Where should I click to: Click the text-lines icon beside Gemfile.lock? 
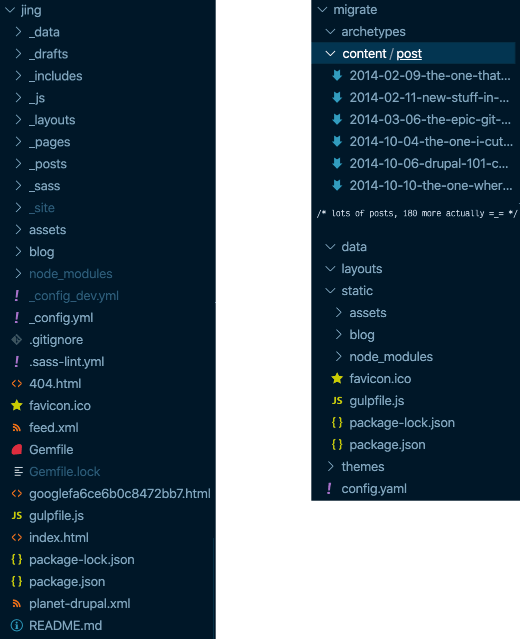pyautogui.click(x=18, y=472)
